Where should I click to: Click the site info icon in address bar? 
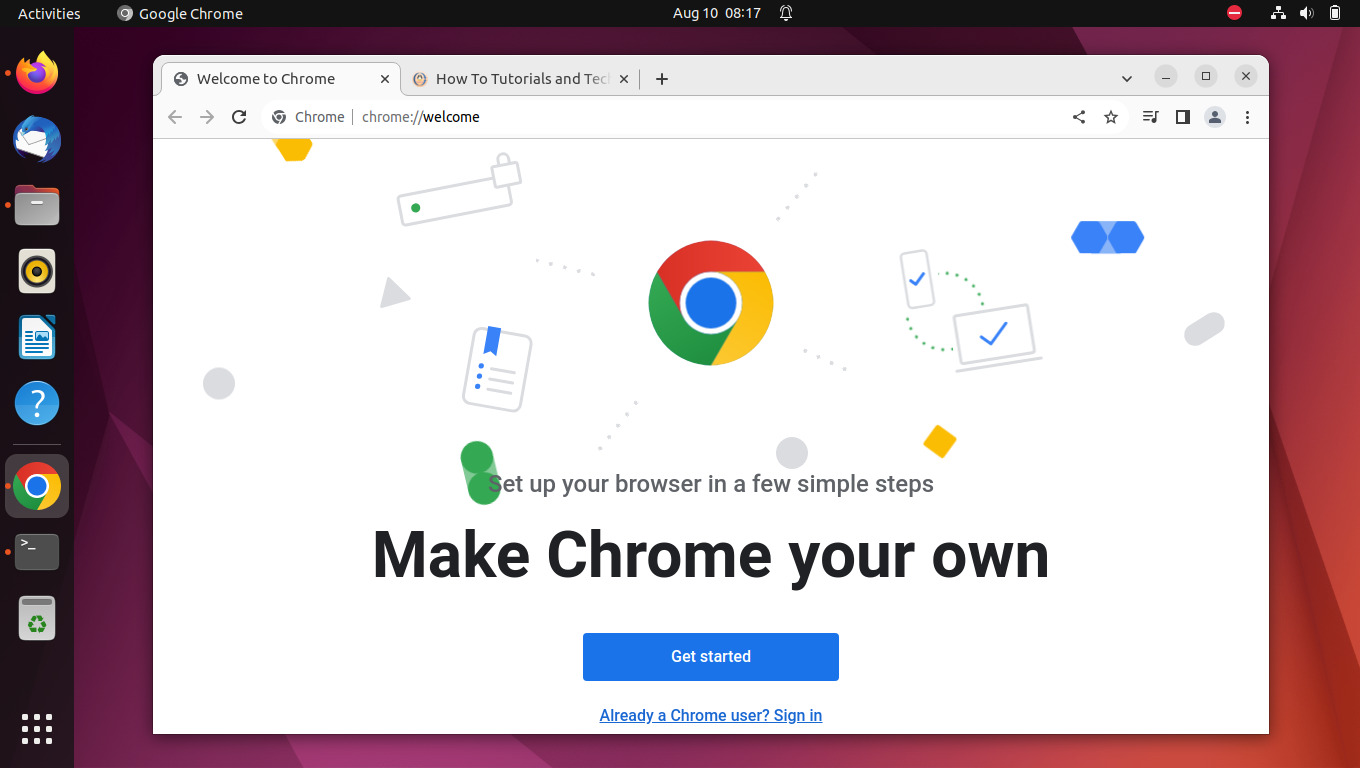(278, 117)
